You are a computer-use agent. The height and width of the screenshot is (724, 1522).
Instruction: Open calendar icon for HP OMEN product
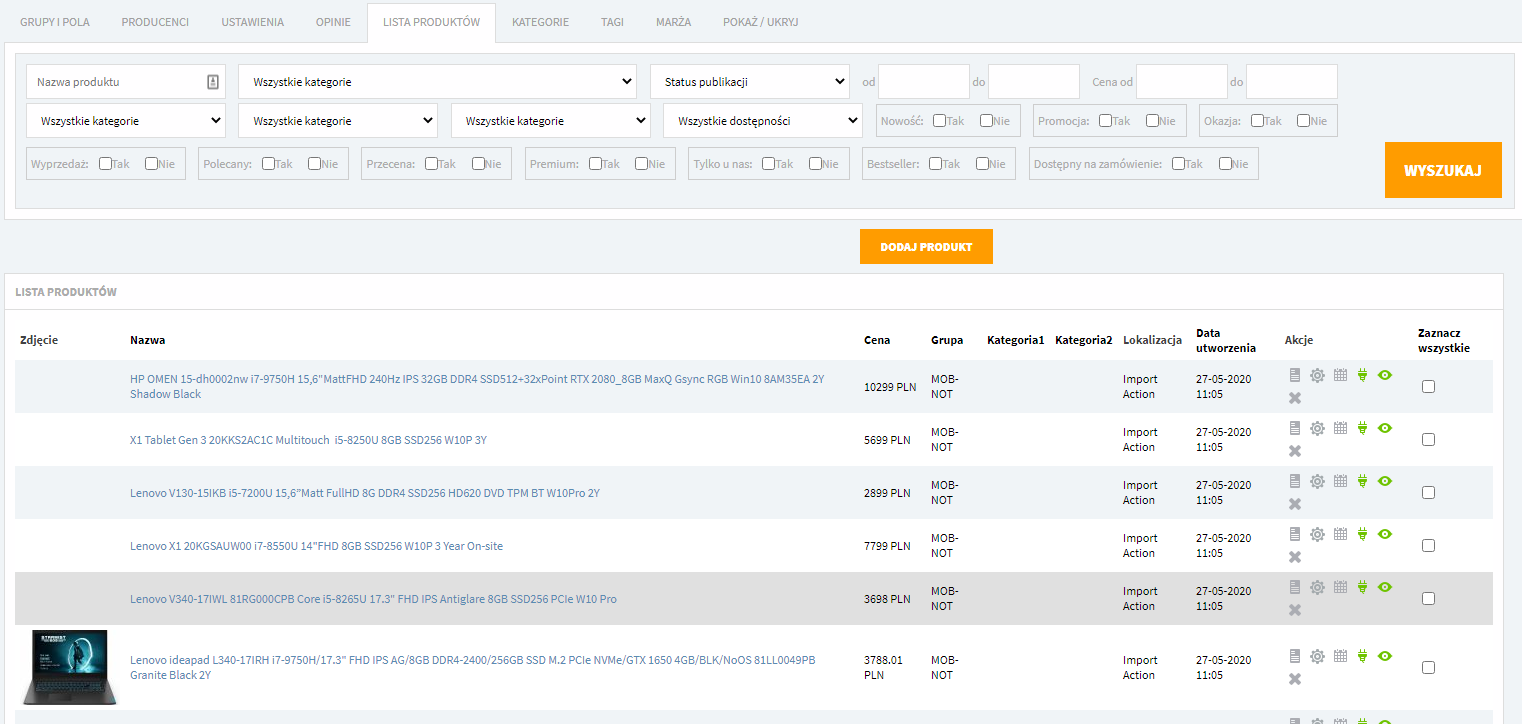(1341, 375)
